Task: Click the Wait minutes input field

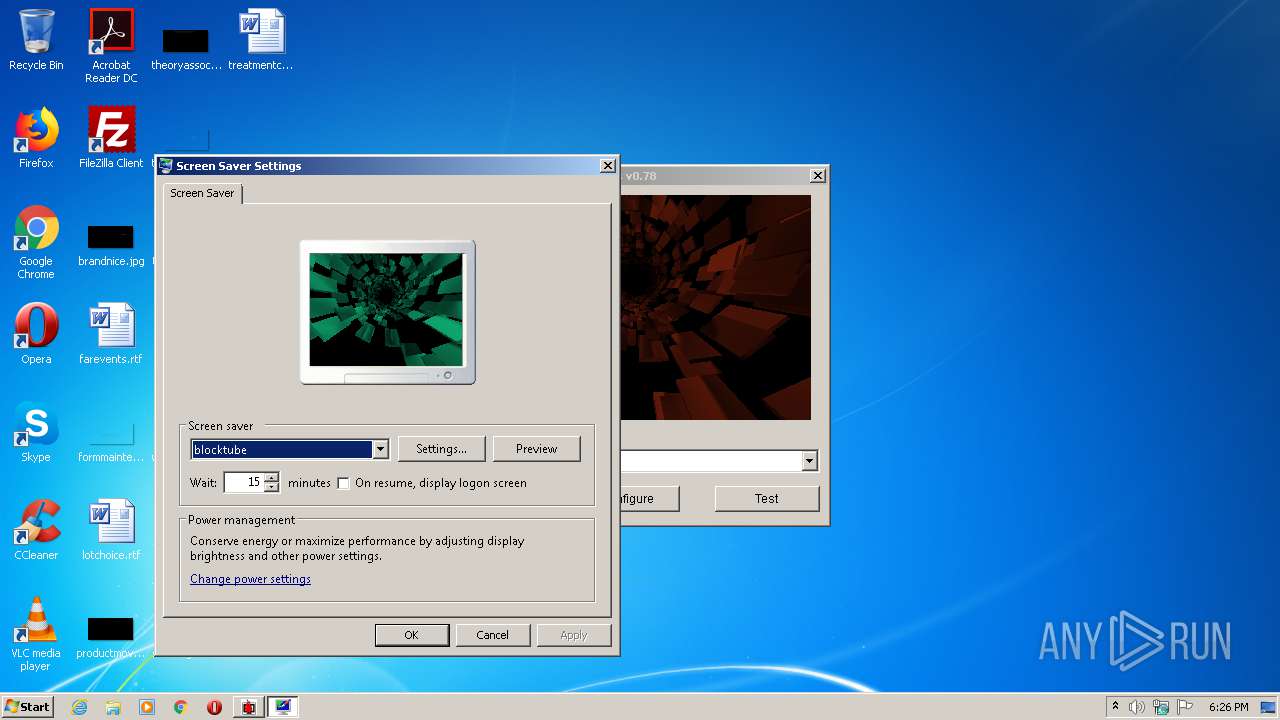Action: [244, 483]
